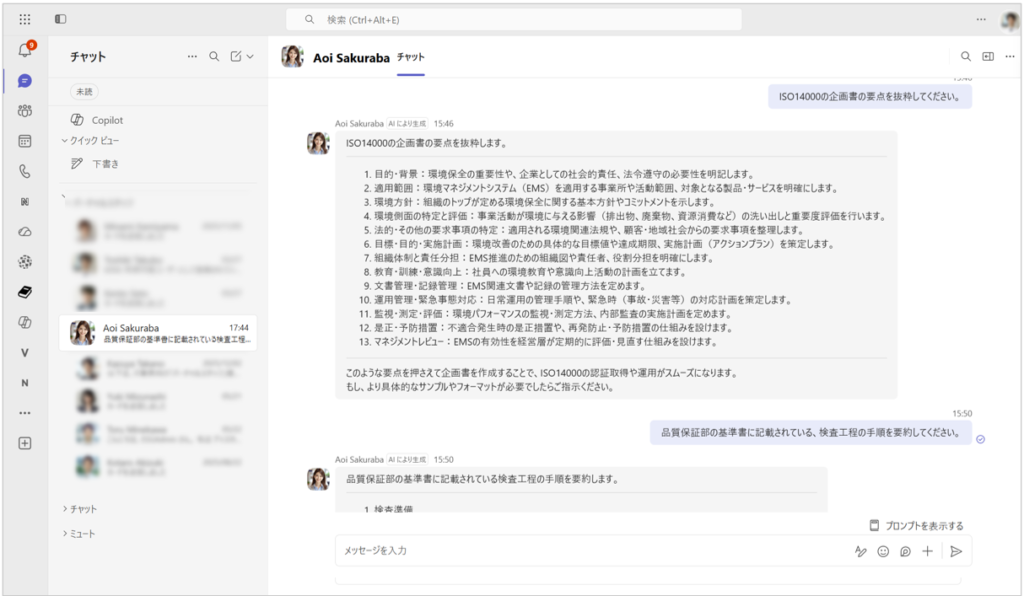The height and width of the screenshot is (596, 1024).
Task: Expand the ミュート section
Action: pos(79,533)
